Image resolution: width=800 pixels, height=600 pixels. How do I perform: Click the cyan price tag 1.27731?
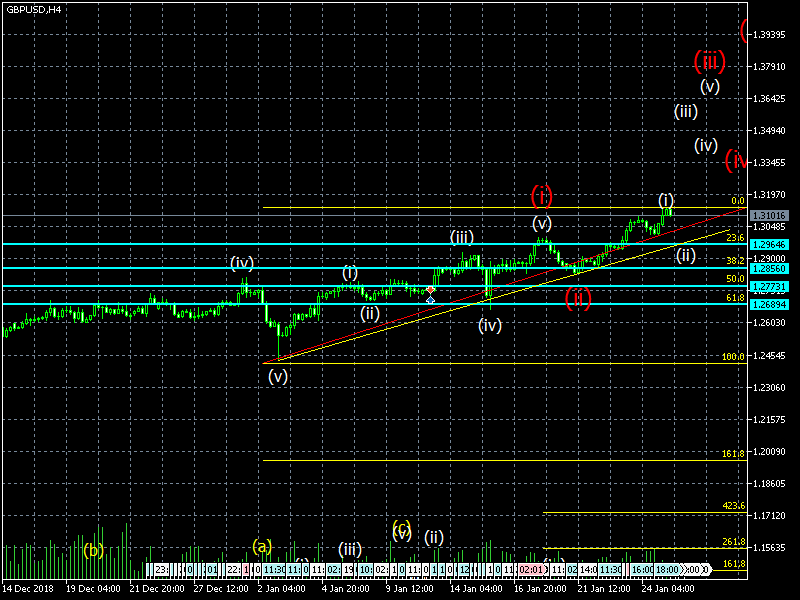point(769,287)
